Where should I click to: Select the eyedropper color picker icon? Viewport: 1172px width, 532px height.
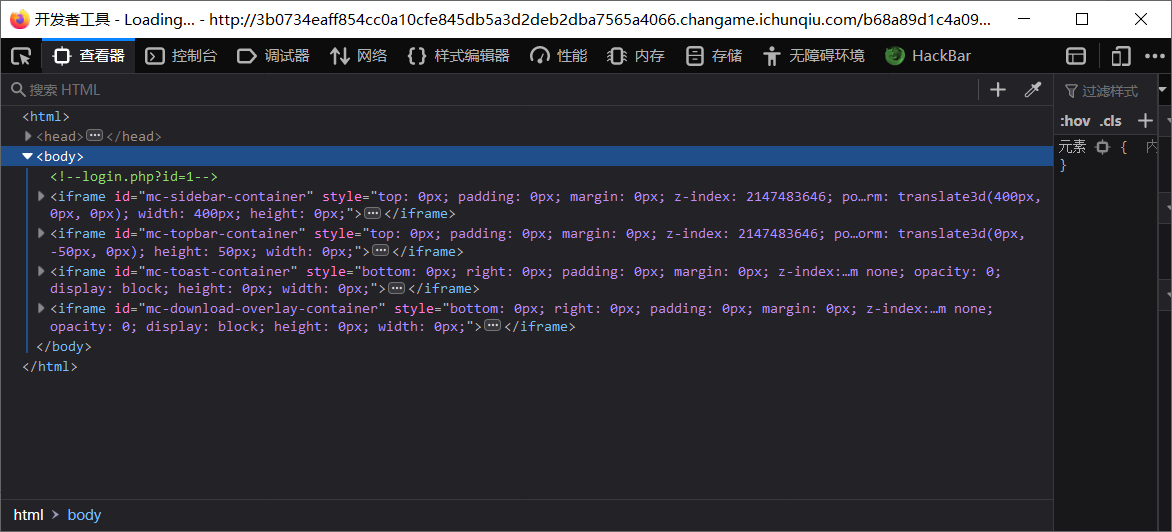[1032, 90]
